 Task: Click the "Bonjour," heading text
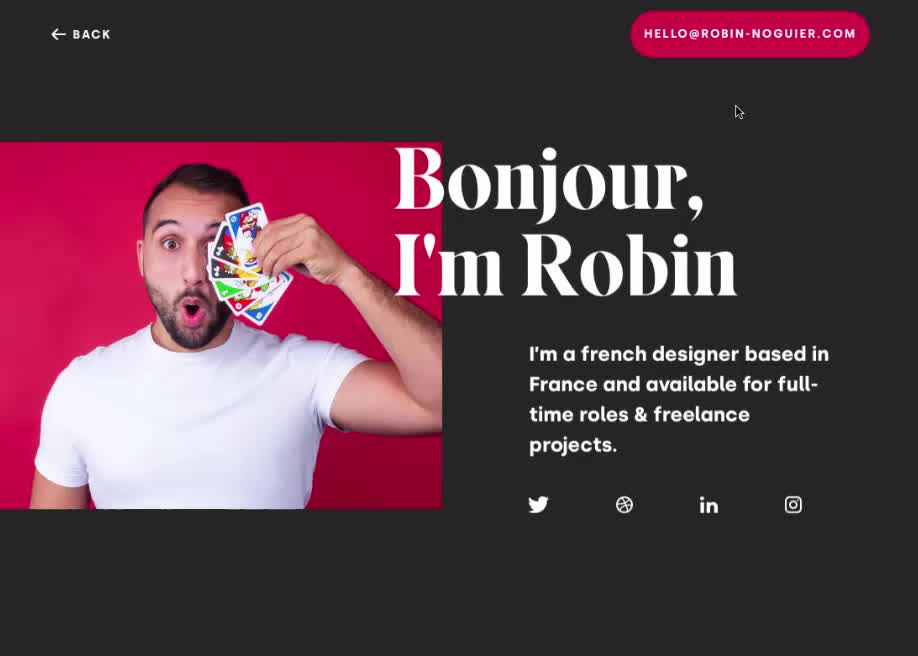[549, 182]
